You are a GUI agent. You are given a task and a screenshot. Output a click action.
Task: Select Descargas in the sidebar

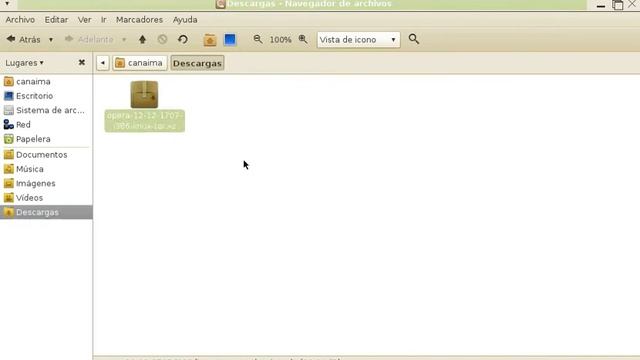click(x=46, y=212)
